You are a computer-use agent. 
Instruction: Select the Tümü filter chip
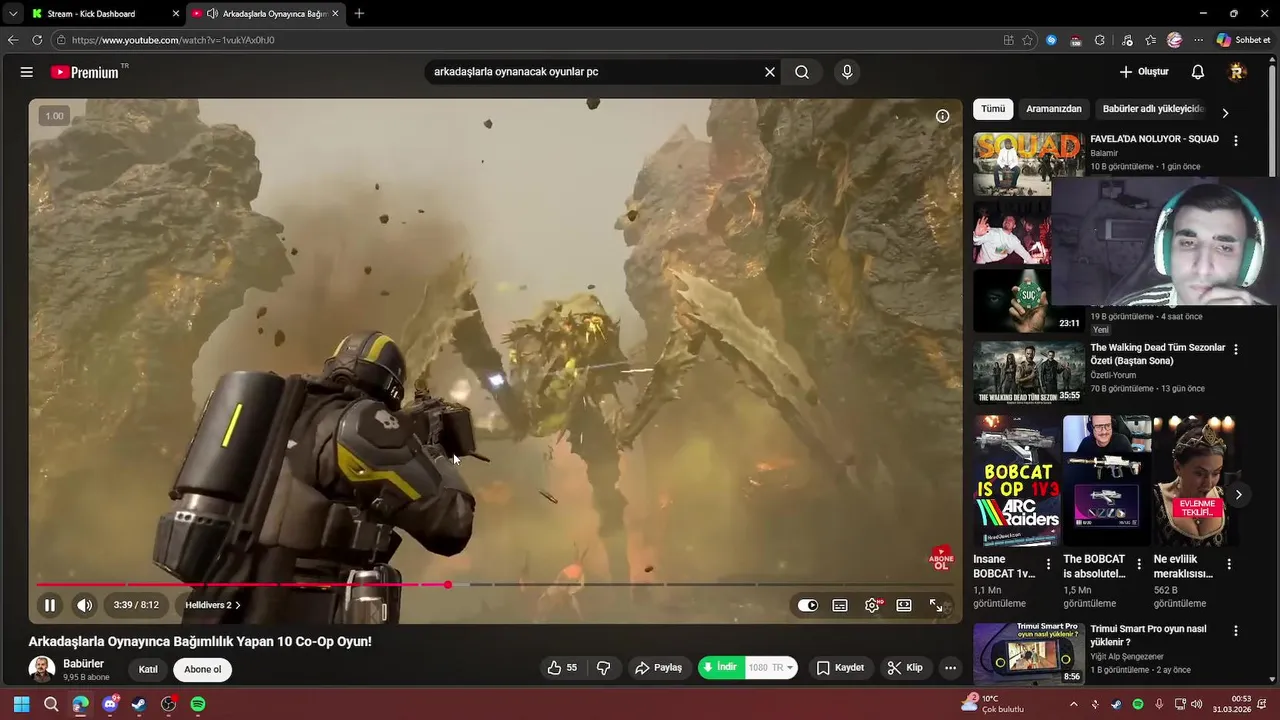(x=993, y=109)
